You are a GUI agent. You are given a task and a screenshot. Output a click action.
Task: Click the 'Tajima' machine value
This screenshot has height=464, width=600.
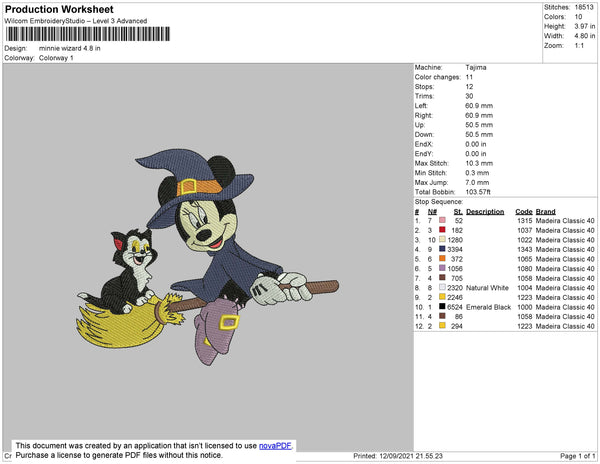[x=476, y=67]
